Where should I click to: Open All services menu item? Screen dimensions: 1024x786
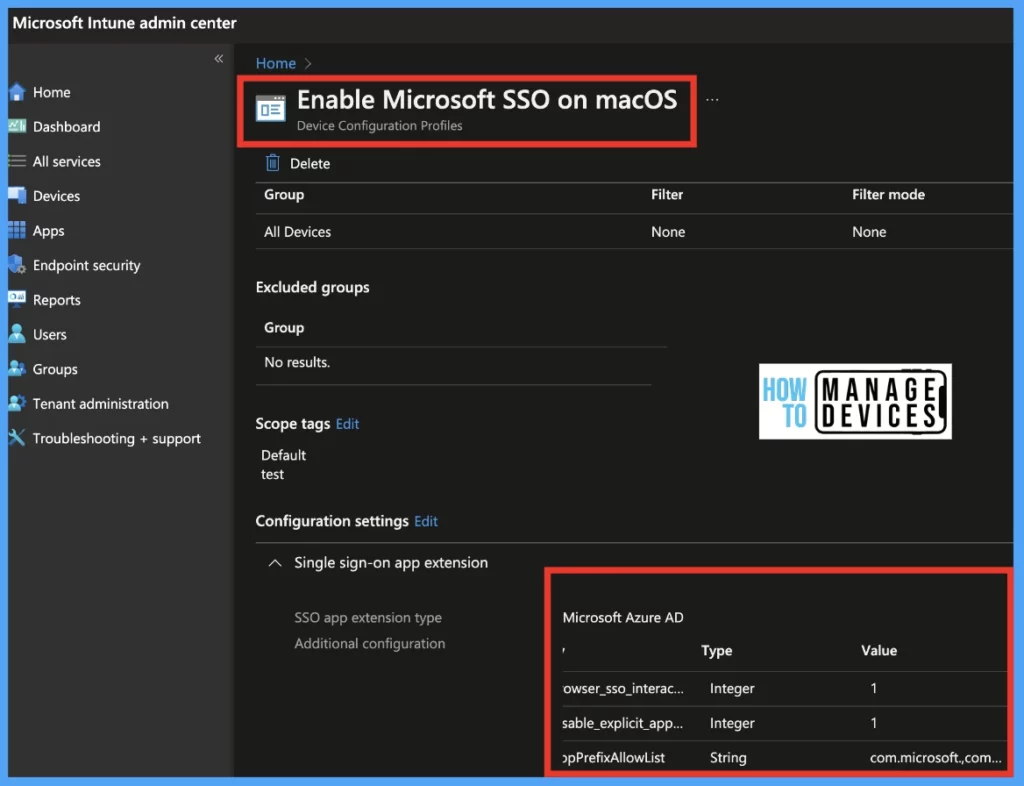click(x=67, y=161)
